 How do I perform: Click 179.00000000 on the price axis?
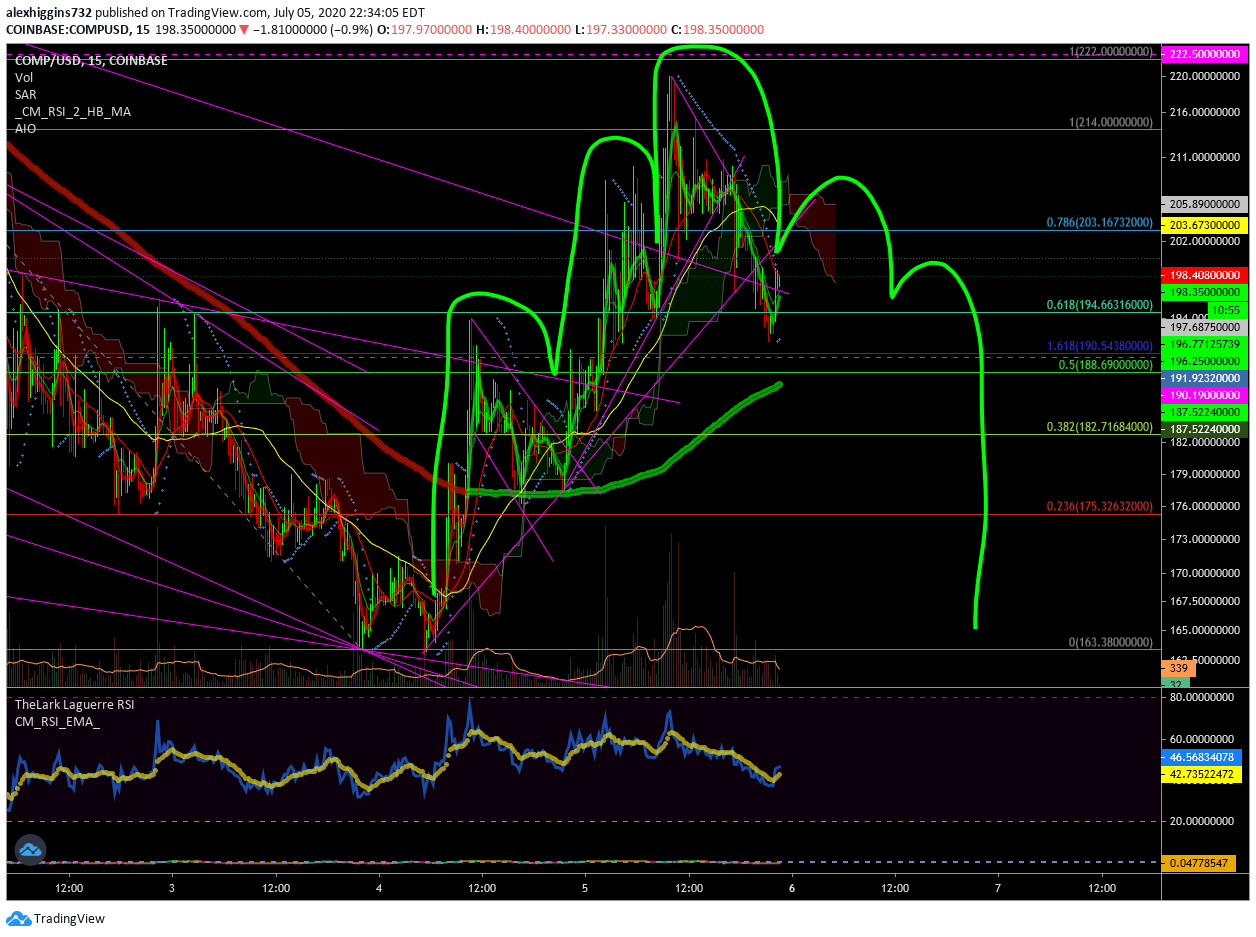click(x=1206, y=474)
